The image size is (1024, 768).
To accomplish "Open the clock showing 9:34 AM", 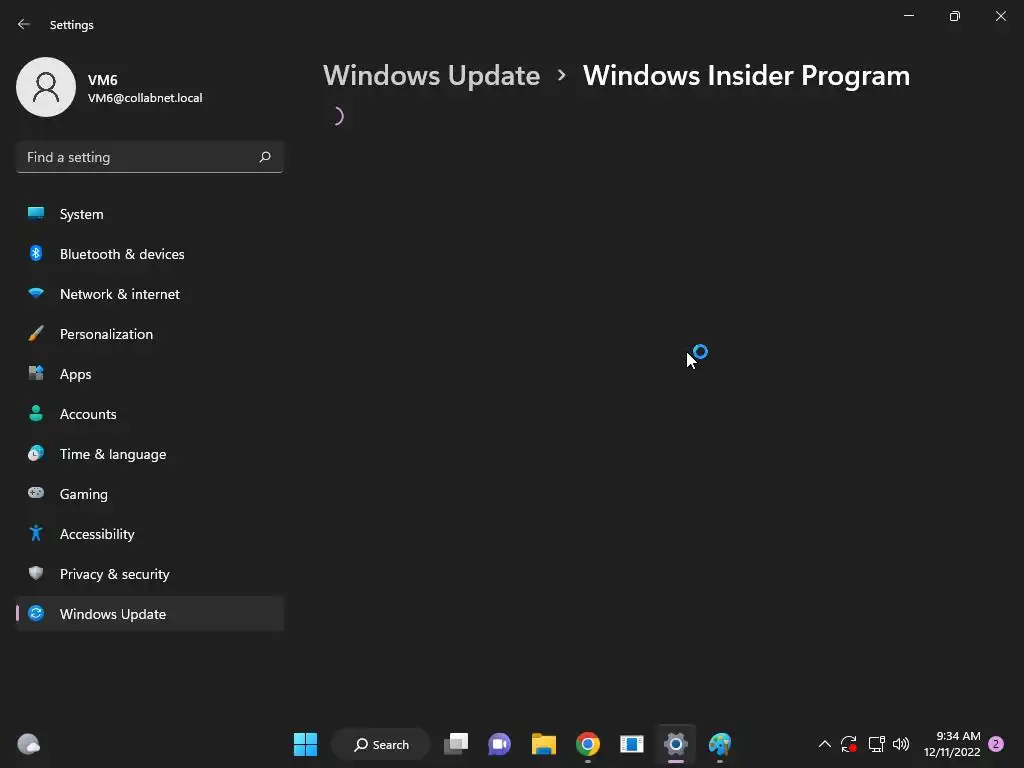I will click(x=952, y=744).
